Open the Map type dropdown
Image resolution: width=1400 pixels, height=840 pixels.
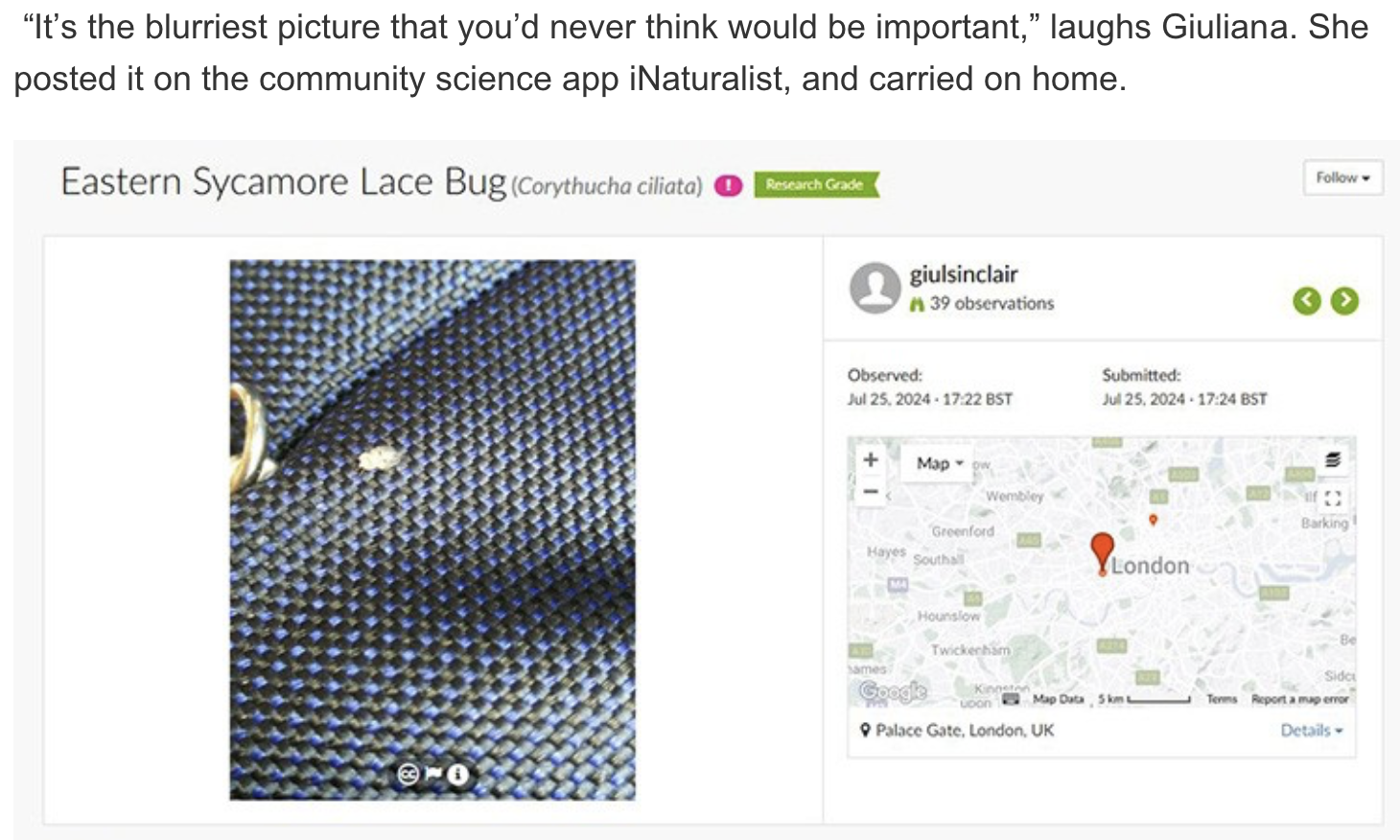[939, 463]
